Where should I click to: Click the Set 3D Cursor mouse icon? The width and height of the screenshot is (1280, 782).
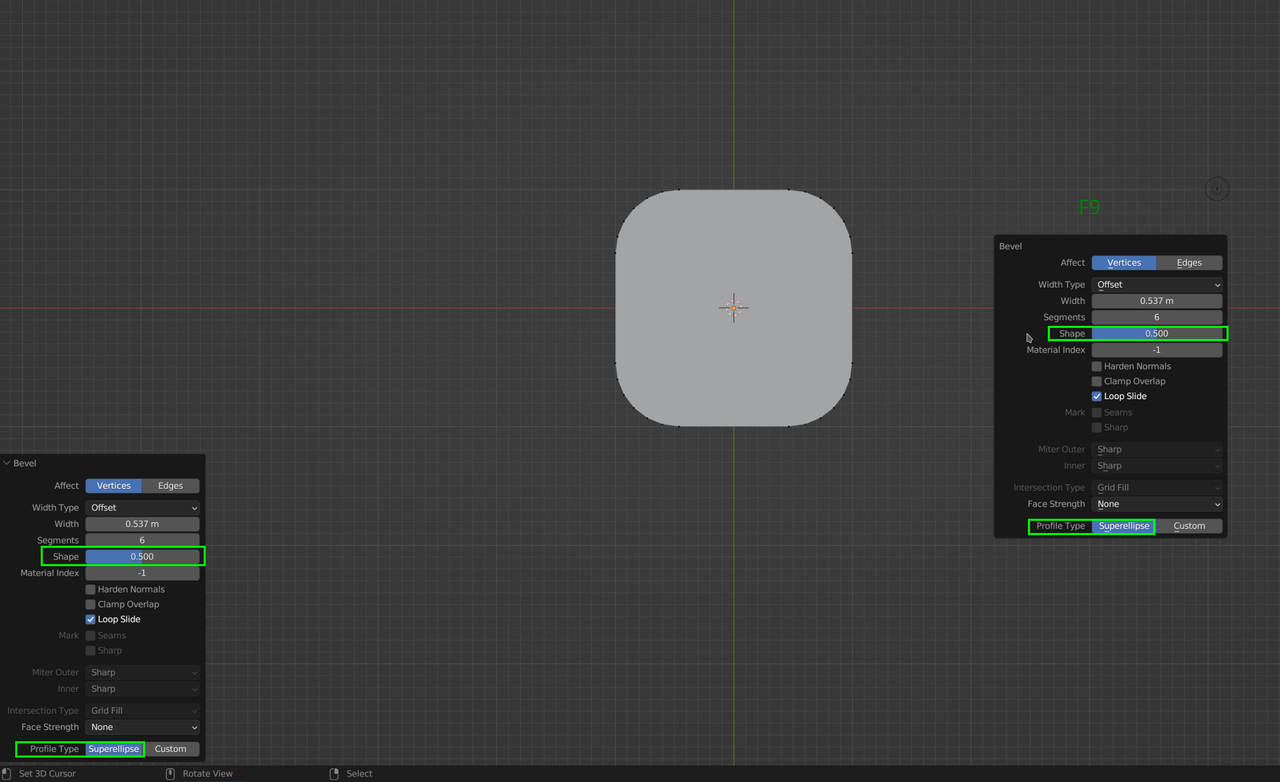tap(8, 773)
